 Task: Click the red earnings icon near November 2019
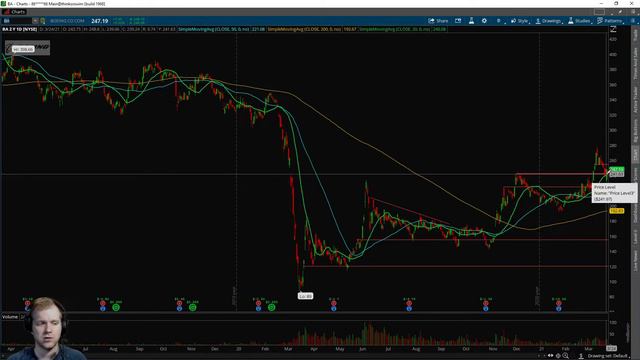(x=179, y=303)
